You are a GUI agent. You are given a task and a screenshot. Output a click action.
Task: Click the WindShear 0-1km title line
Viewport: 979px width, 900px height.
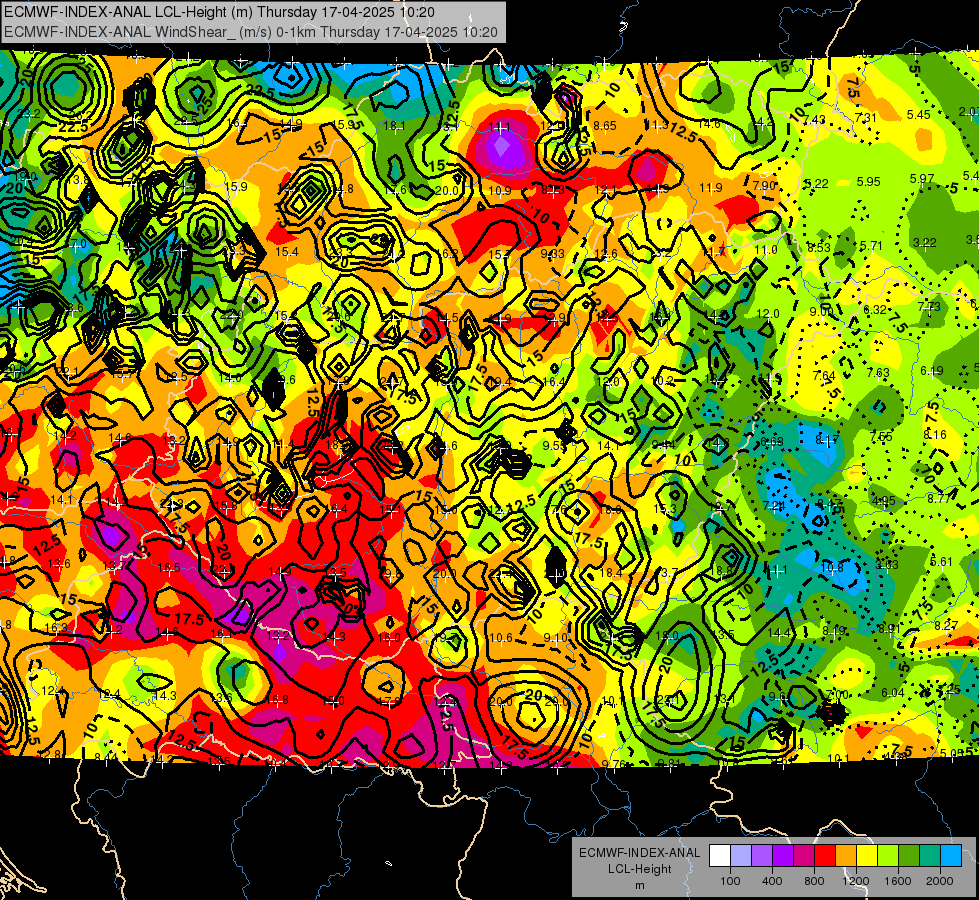tap(250, 32)
